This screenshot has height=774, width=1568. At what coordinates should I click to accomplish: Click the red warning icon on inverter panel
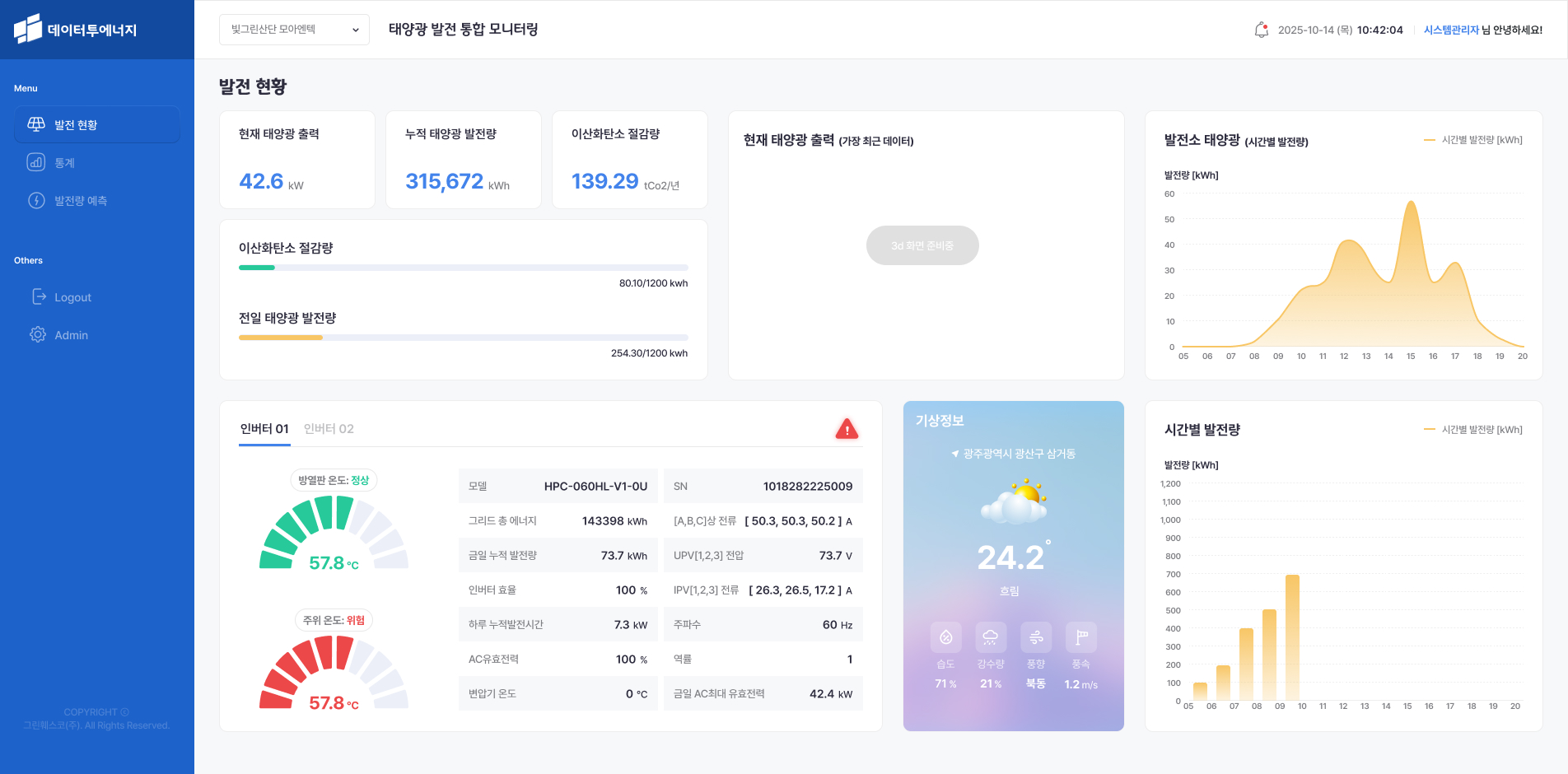(847, 428)
